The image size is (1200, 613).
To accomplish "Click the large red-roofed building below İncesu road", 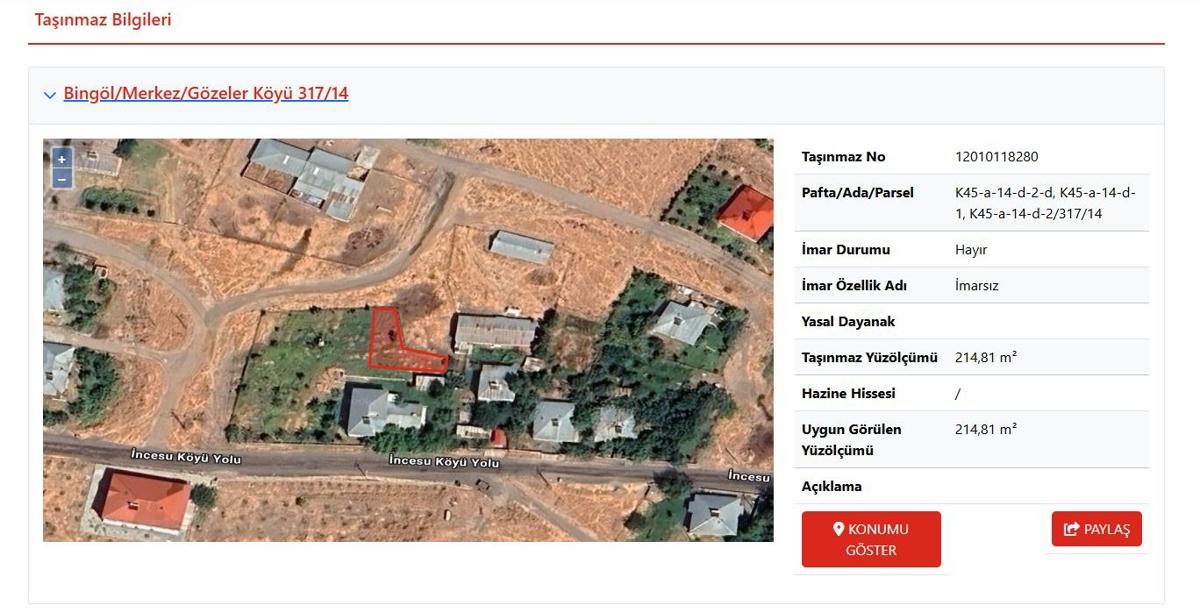I will coord(144,499).
